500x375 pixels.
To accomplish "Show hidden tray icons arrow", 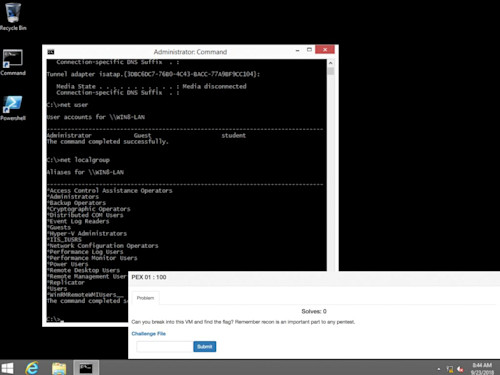I will click(x=439, y=369).
